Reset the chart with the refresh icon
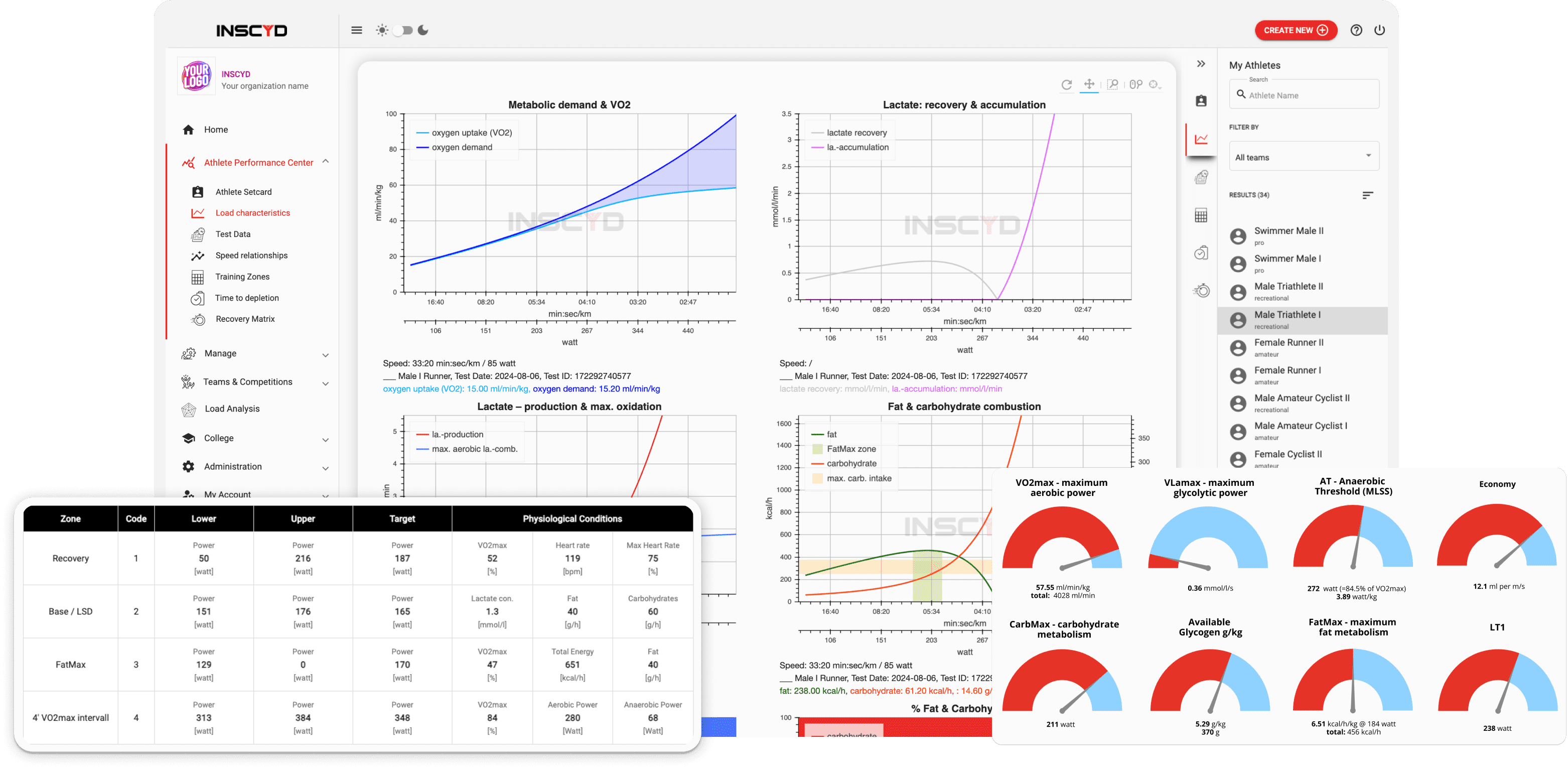This screenshot has height=769, width=1568. [x=1066, y=85]
